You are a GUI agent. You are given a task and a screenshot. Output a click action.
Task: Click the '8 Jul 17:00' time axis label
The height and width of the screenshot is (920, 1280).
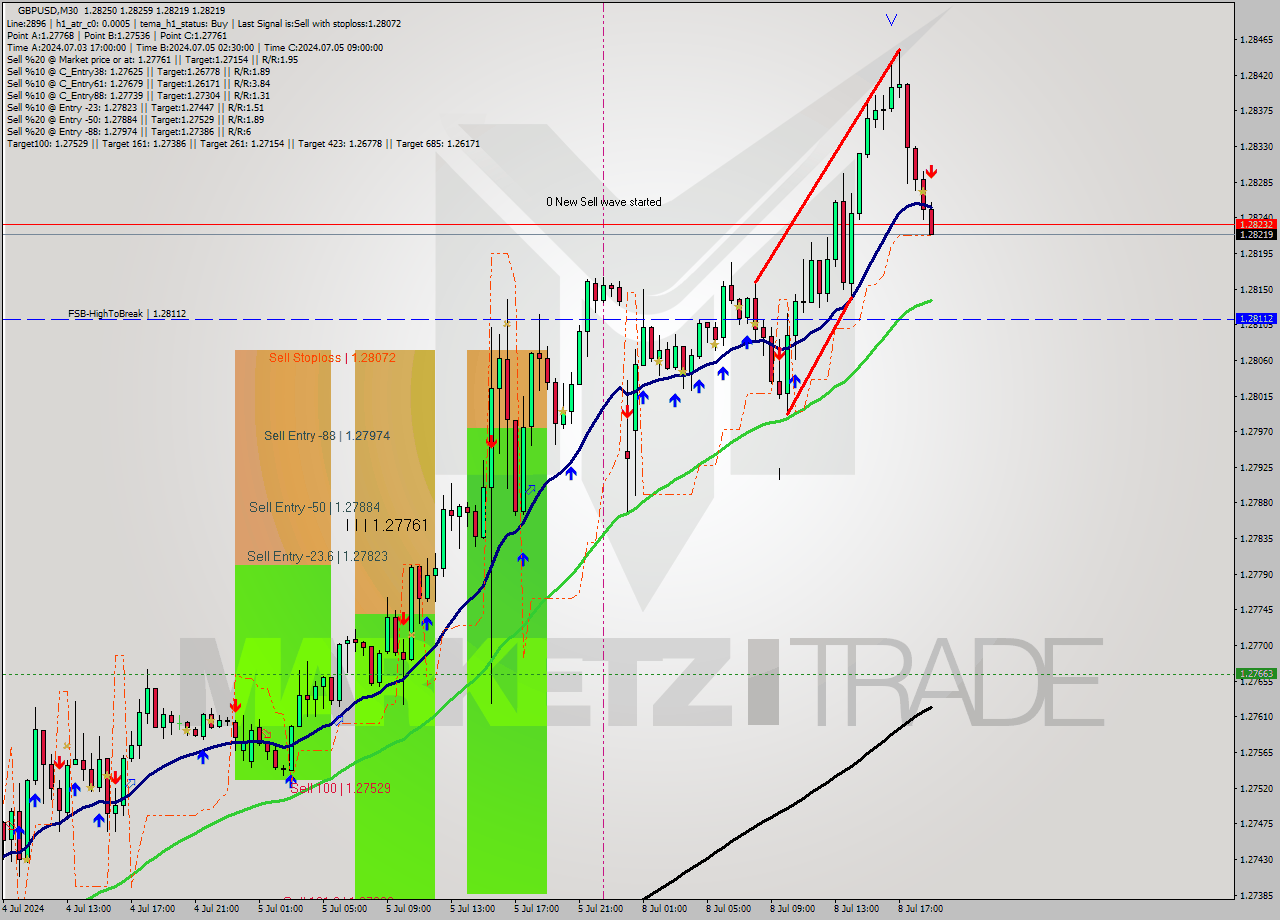920,909
